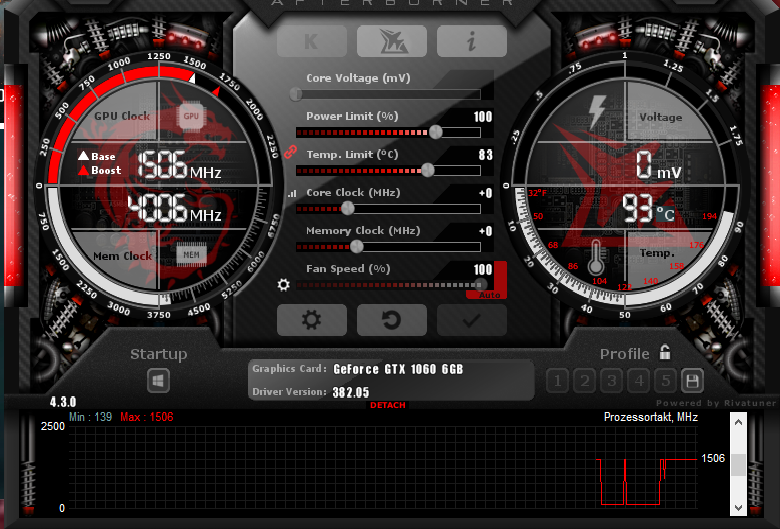Click the 0 mV voltage readout

click(658, 166)
